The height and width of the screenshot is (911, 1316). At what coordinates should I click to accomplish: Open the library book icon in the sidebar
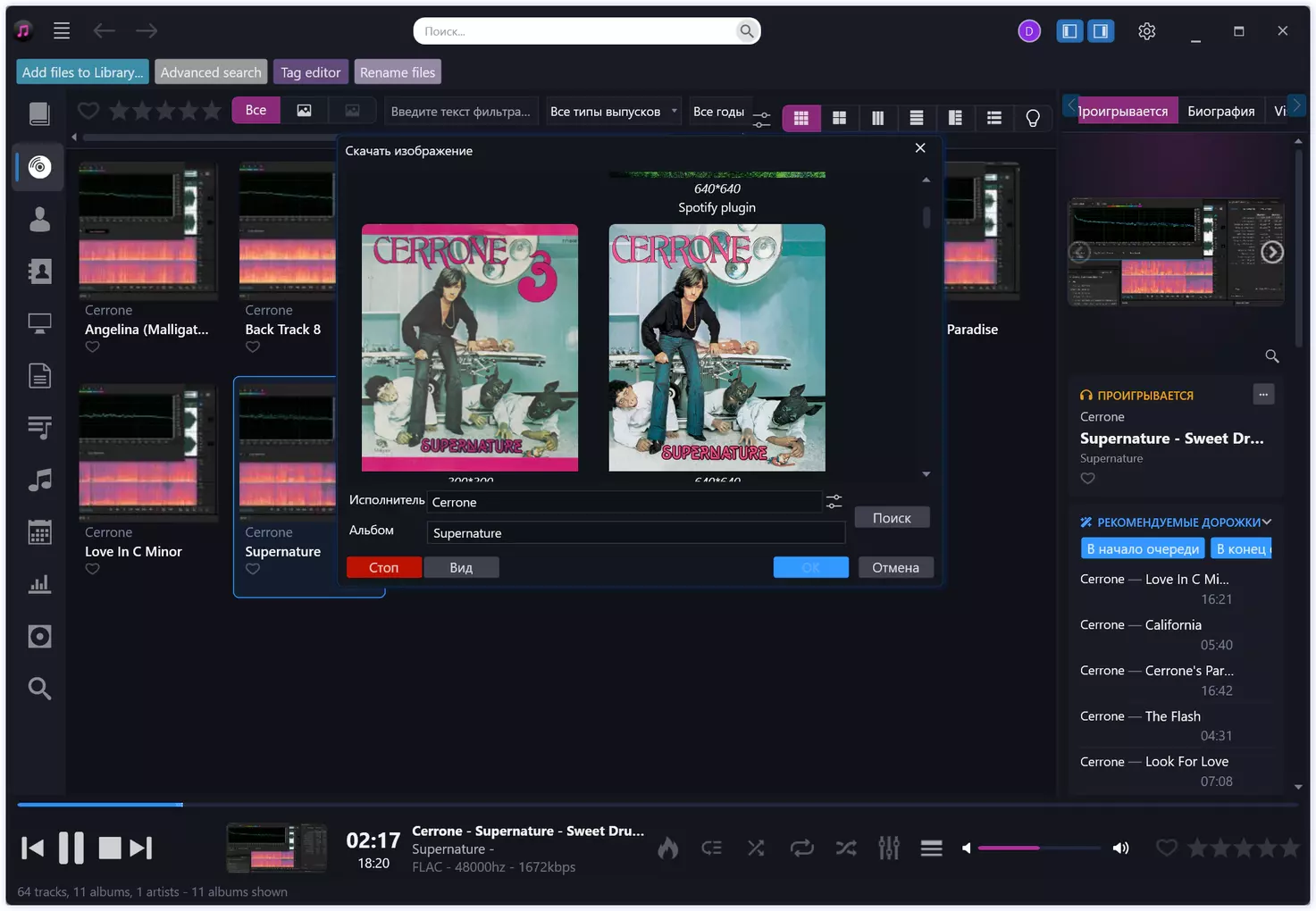pyautogui.click(x=39, y=113)
